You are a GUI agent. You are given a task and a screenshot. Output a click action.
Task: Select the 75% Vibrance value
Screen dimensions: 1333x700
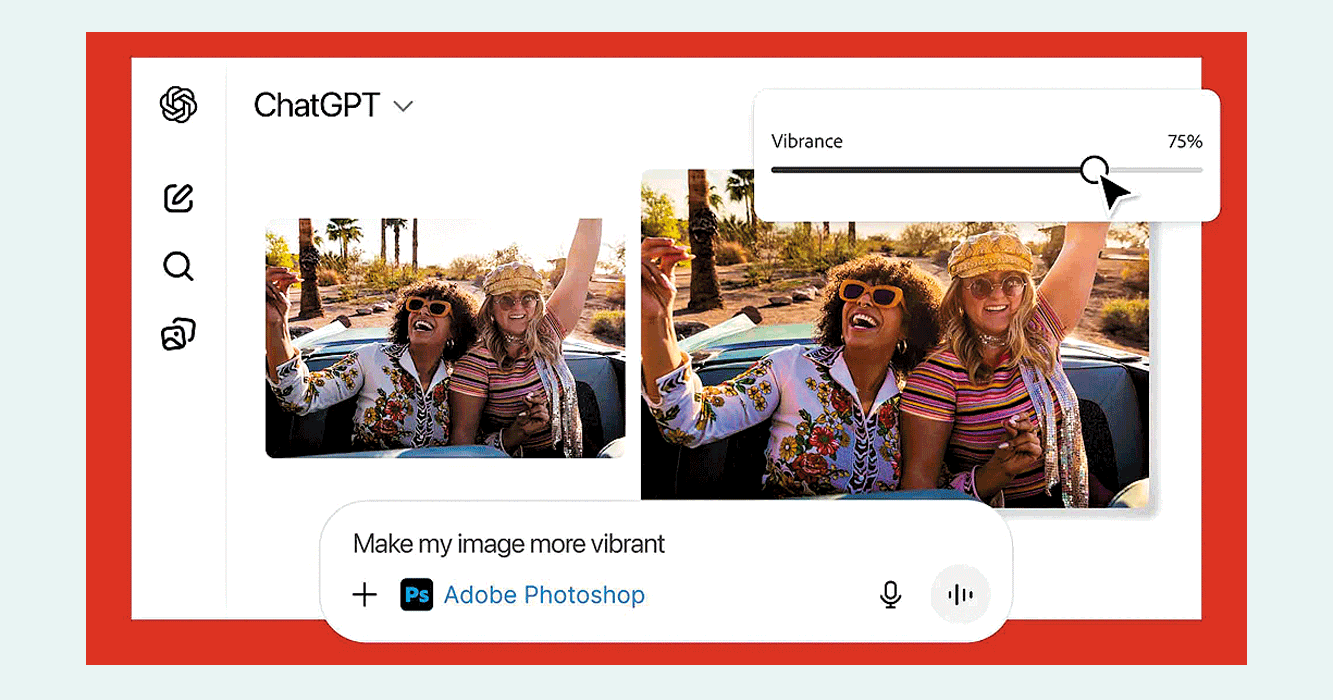click(x=1184, y=142)
